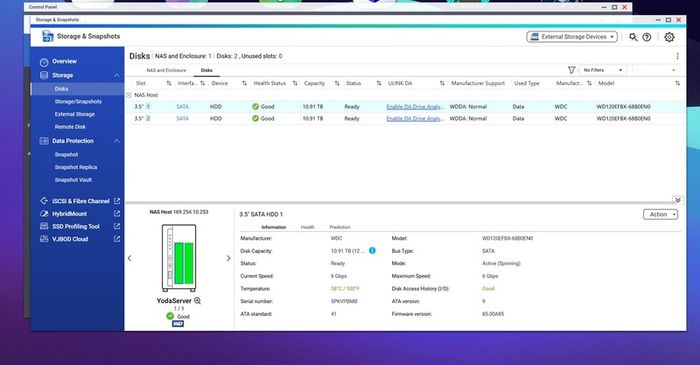Open VJBOD Cloud external link icon

tap(117, 239)
